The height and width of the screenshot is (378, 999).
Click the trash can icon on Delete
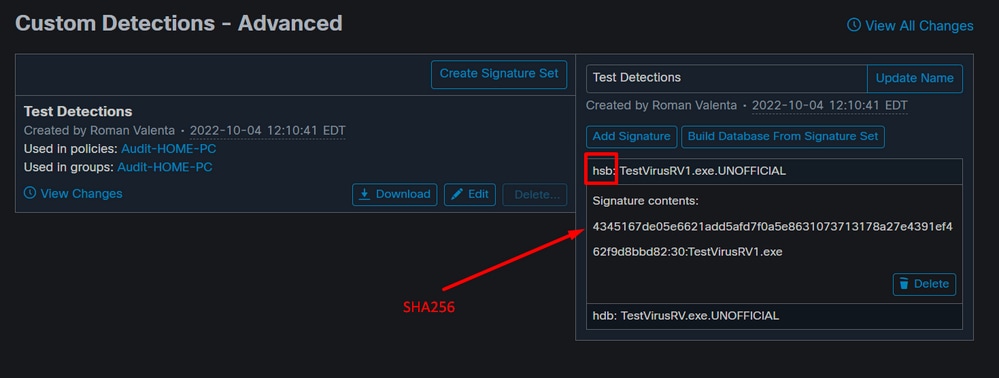point(903,284)
